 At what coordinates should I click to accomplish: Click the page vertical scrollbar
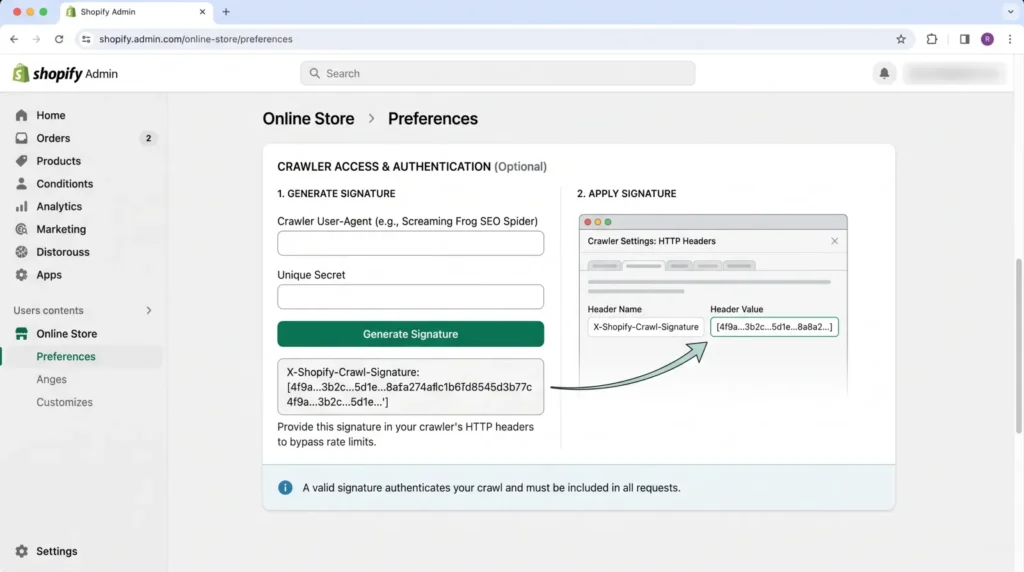pyautogui.click(x=1019, y=346)
